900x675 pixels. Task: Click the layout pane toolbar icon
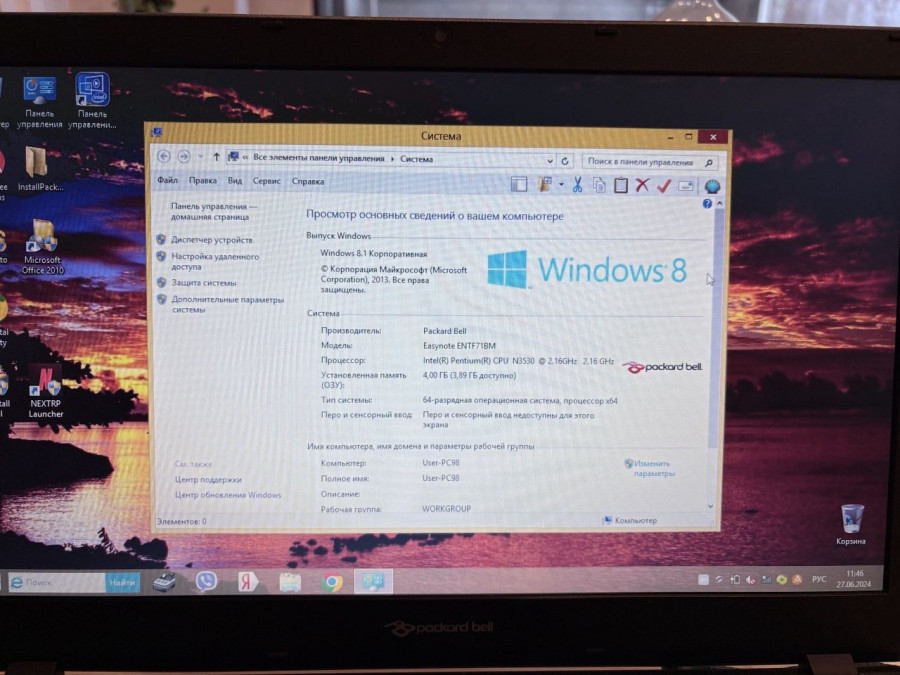coord(519,184)
